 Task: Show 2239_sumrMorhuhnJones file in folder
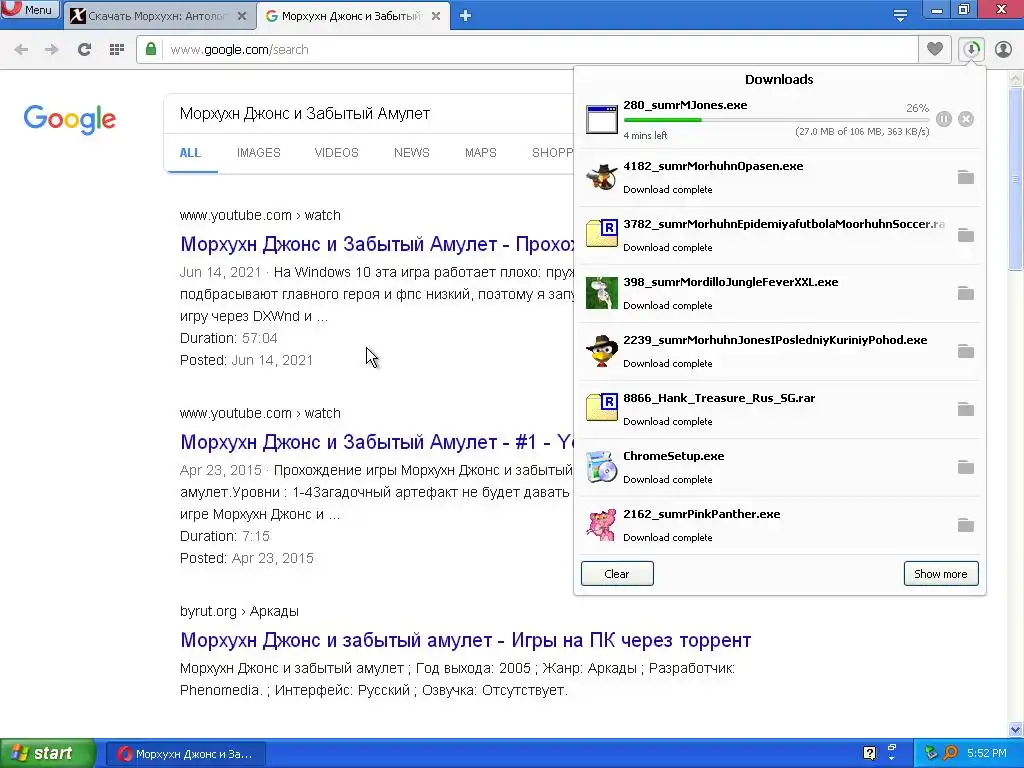click(965, 352)
